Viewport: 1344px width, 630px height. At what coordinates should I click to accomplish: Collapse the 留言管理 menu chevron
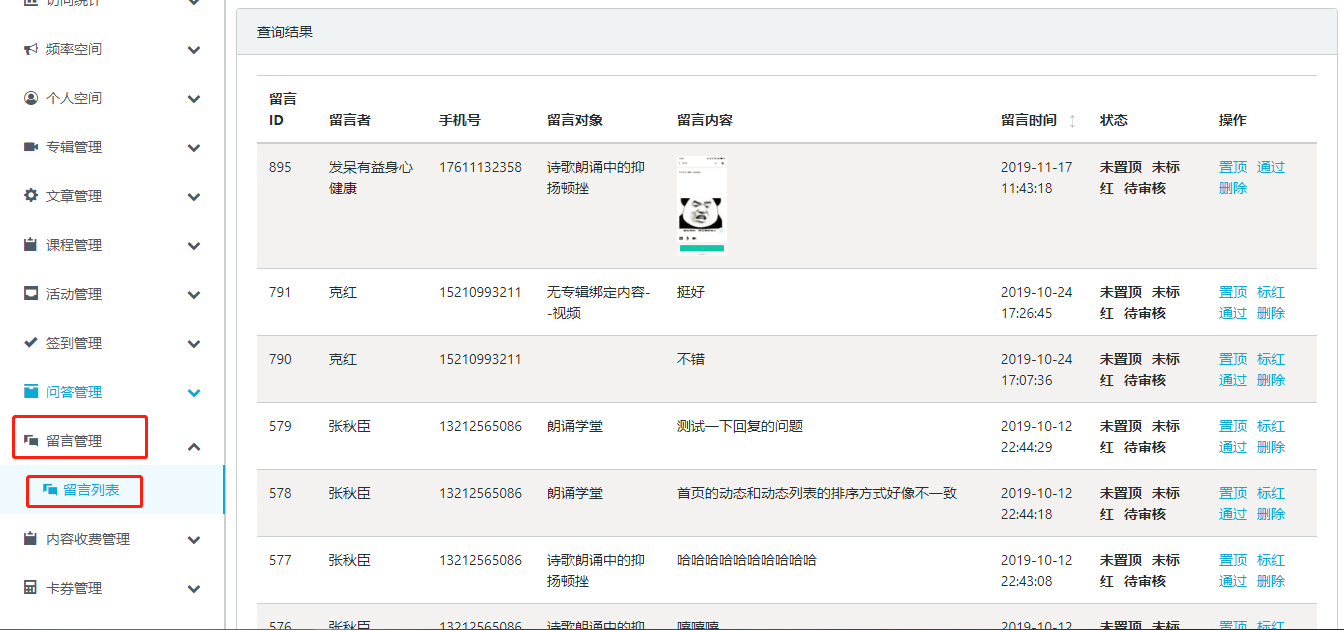click(194, 447)
